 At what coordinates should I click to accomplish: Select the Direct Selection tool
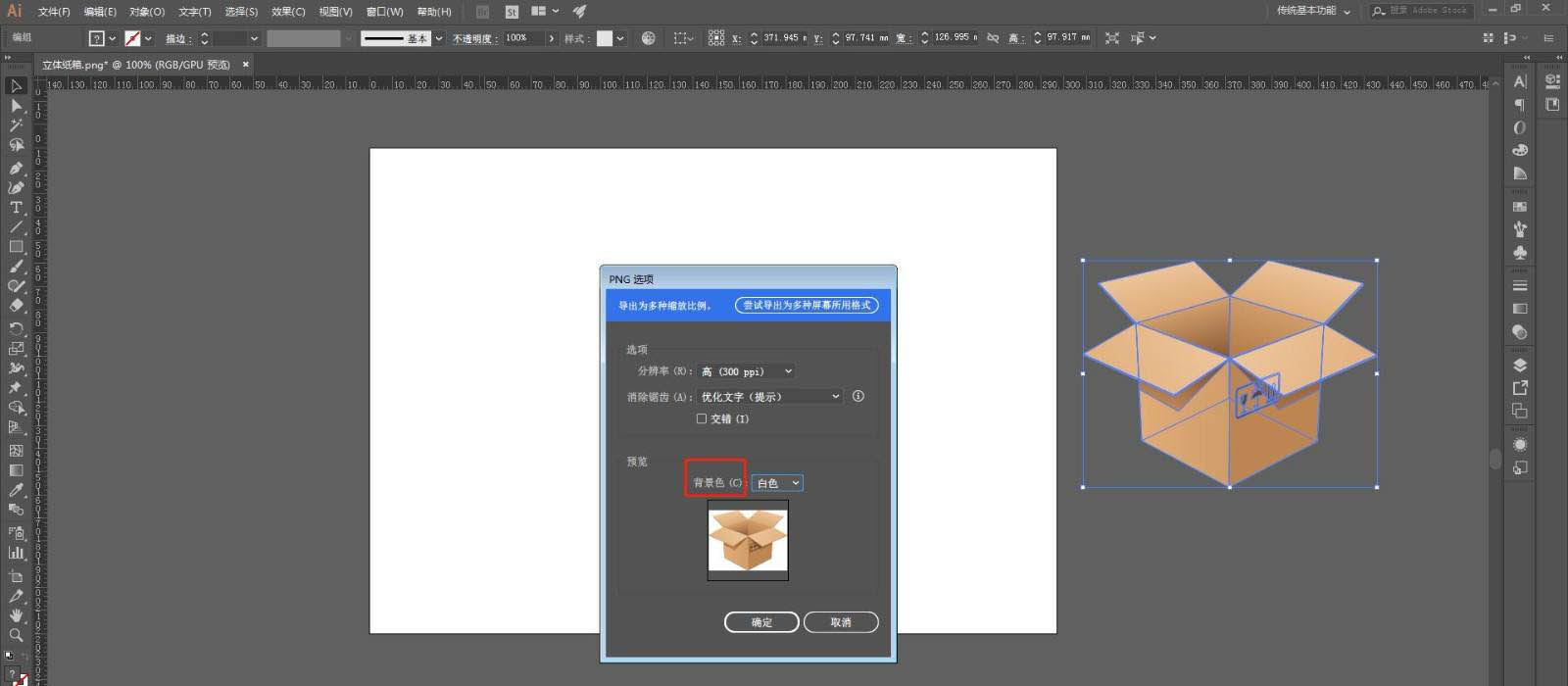click(16, 106)
